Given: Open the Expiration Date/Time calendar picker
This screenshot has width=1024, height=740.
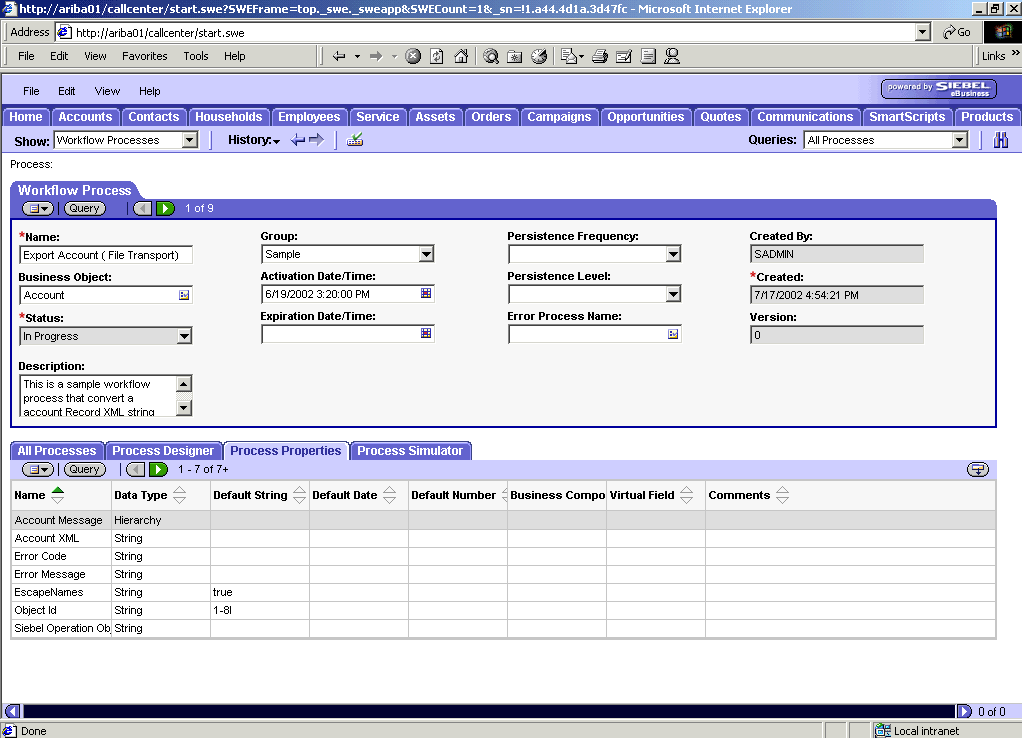Looking at the screenshot, I should click(x=426, y=334).
